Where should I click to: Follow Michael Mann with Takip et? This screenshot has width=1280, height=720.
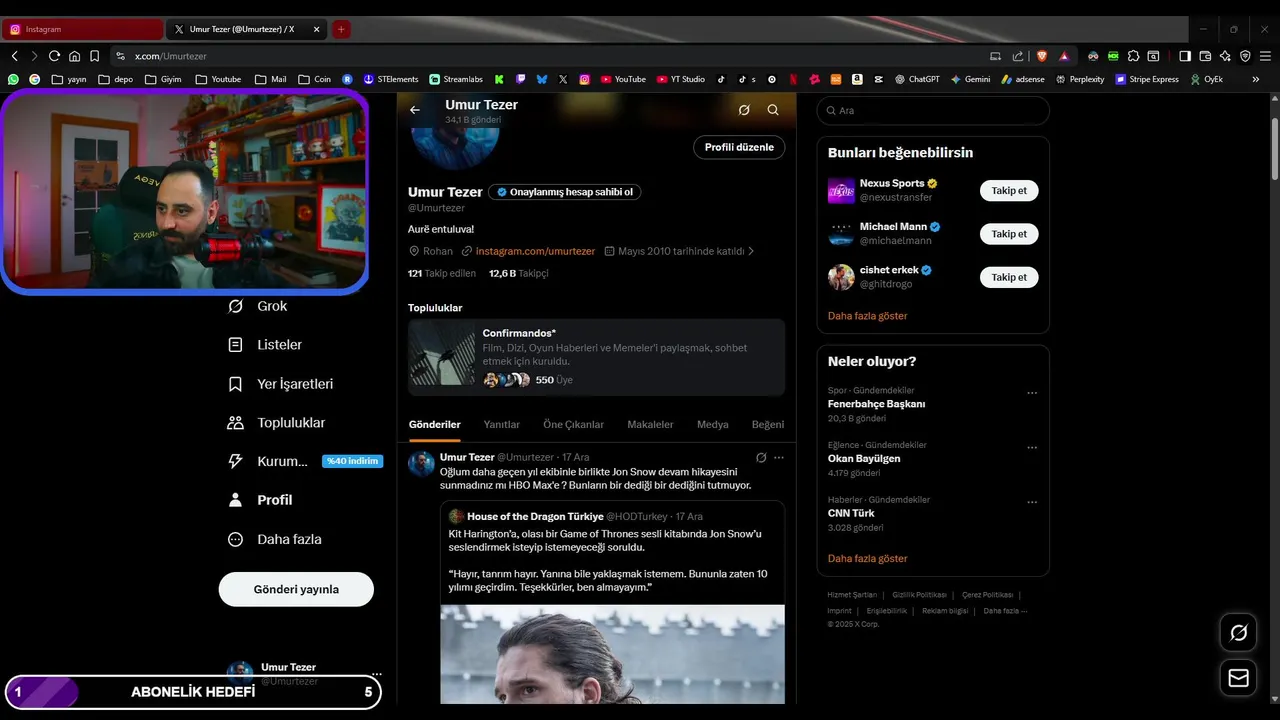1009,234
